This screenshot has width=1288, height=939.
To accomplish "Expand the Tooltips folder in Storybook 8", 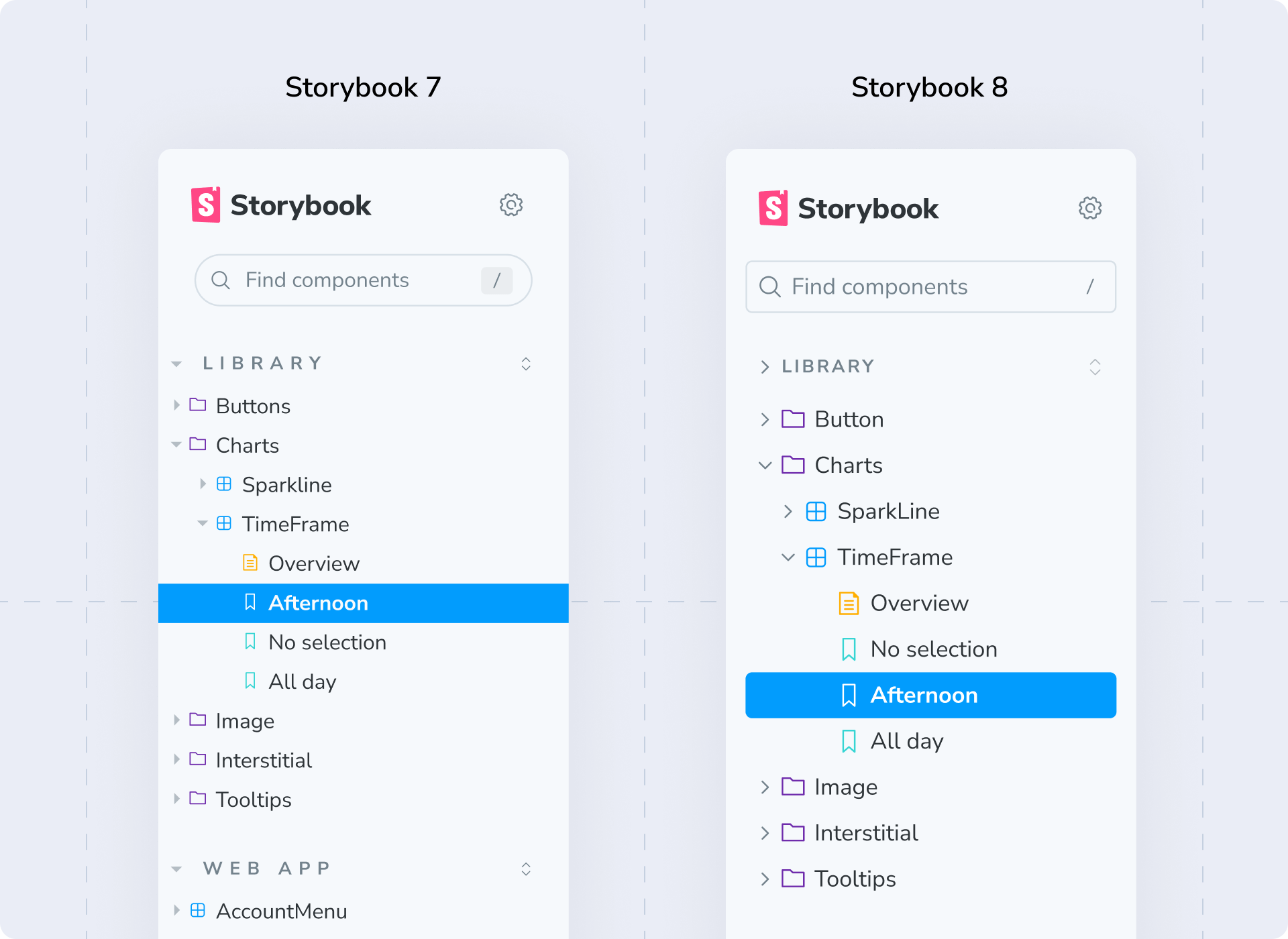I will (x=765, y=879).
